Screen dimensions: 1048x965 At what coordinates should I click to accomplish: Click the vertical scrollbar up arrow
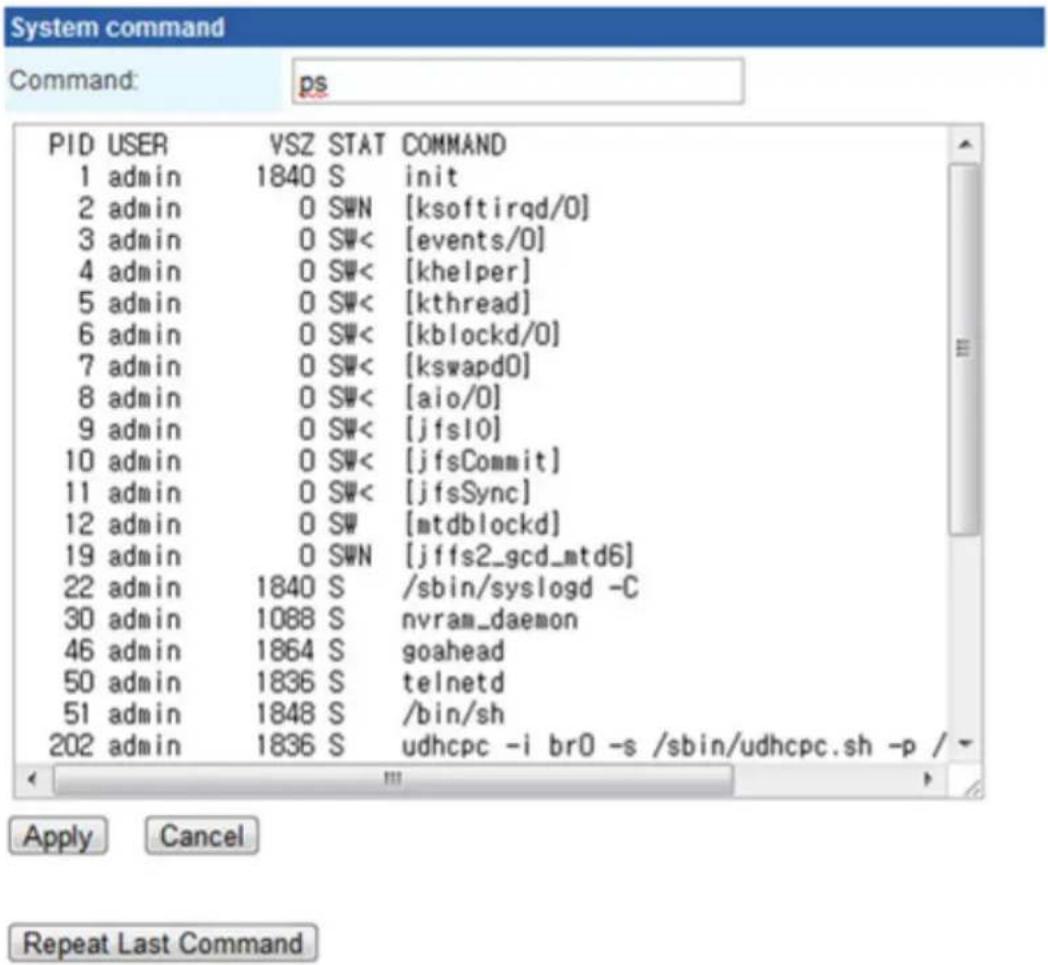[964, 144]
